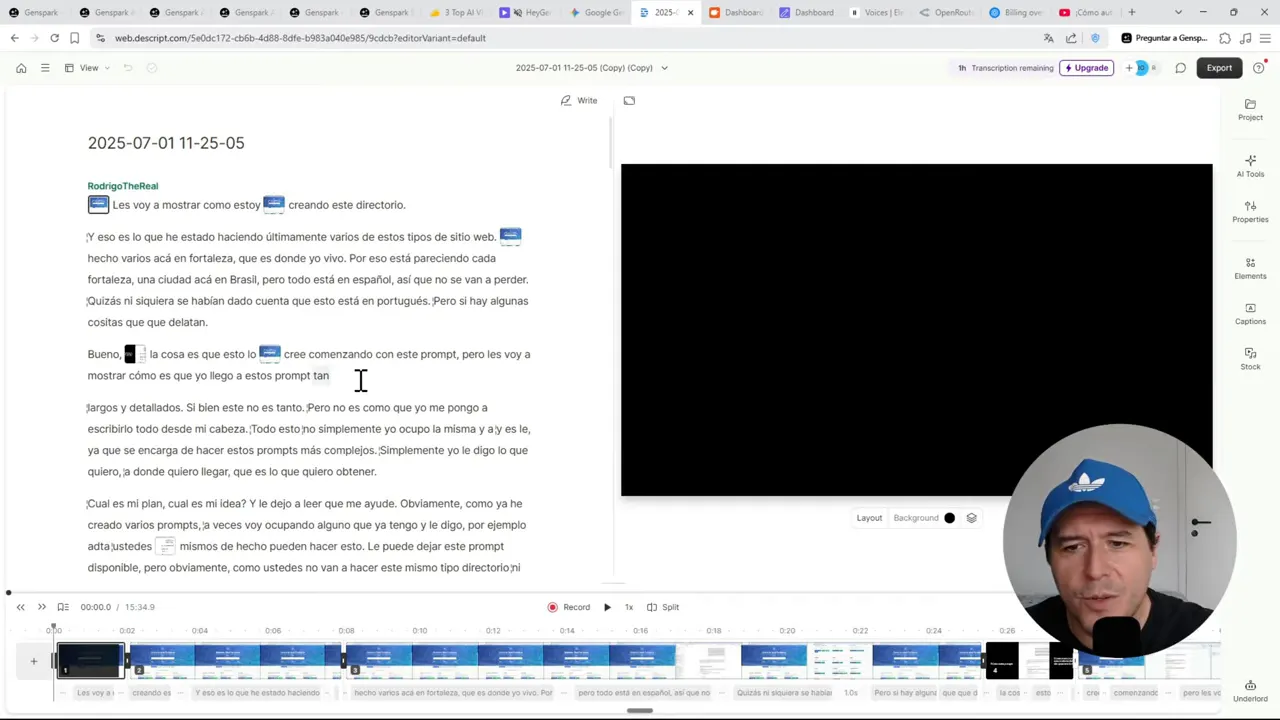Screen dimensions: 1280x720
Task: Open the Background options dropdown
Action: coord(916,518)
